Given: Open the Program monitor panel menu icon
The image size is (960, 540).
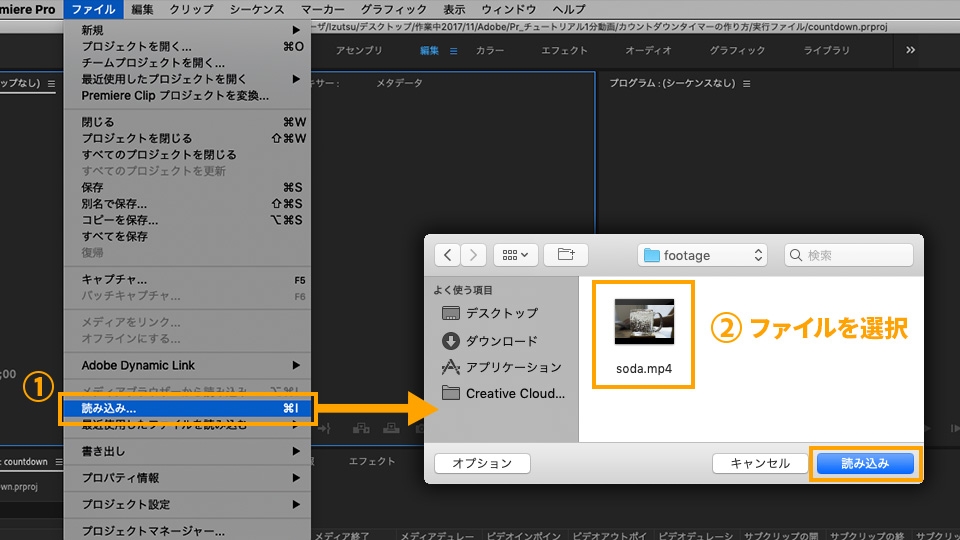Looking at the screenshot, I should (x=746, y=83).
